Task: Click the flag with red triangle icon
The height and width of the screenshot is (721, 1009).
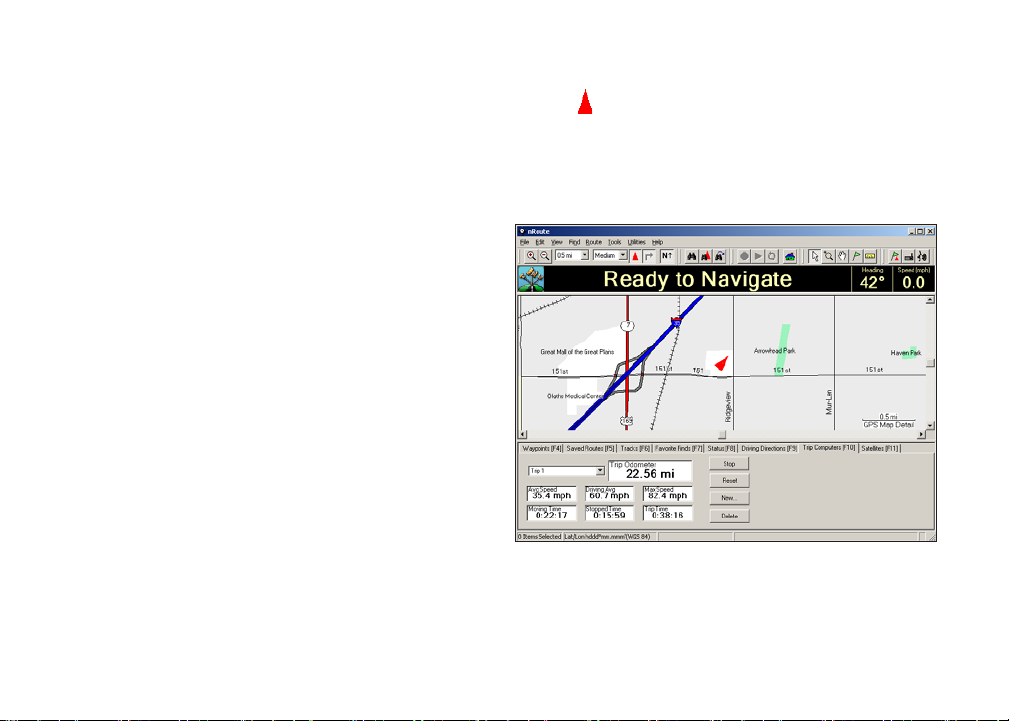Action: [894, 256]
